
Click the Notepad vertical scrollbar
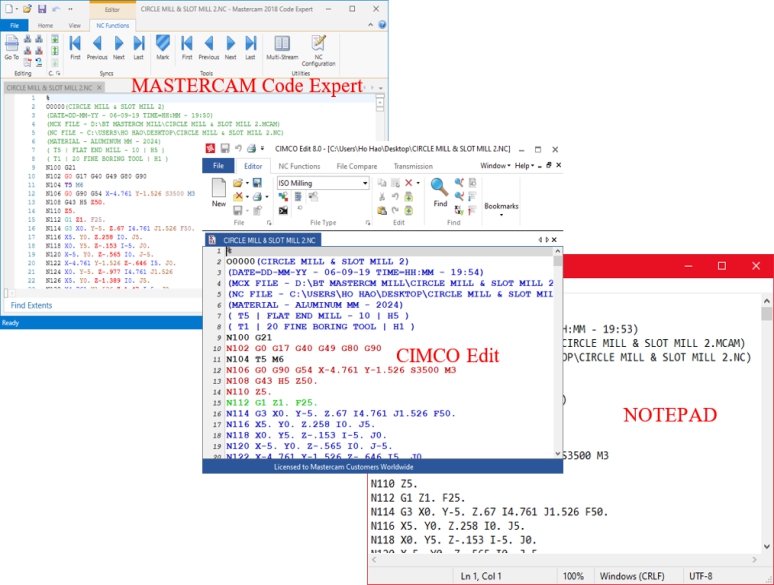pyautogui.click(x=766, y=420)
